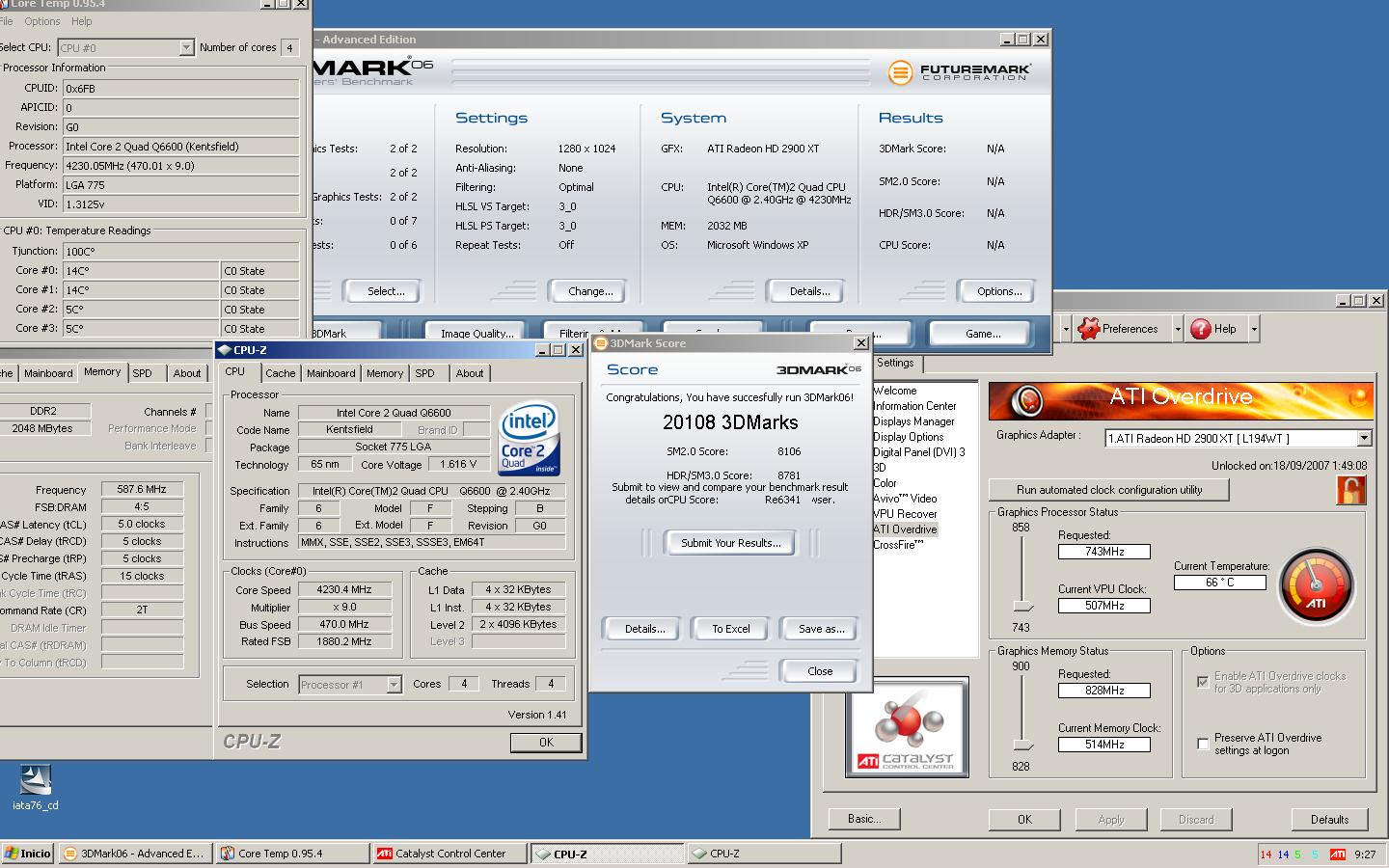Click the Game button in 3DMark06
The image size is (1389, 868).
pos(983,334)
